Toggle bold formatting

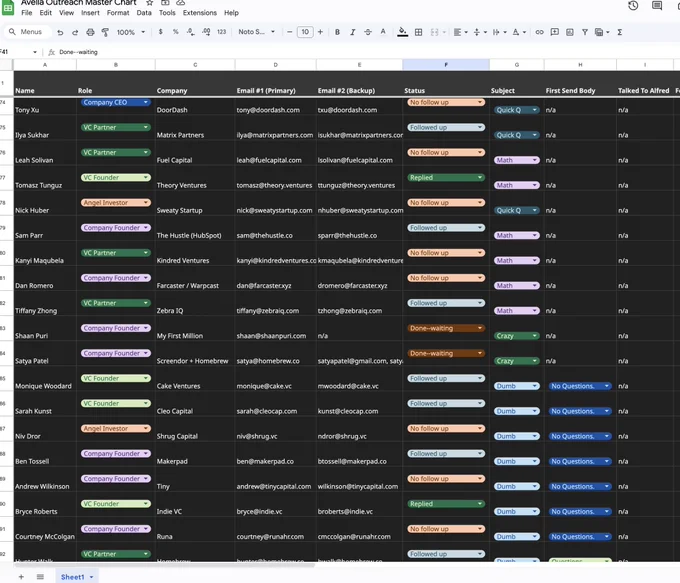click(x=337, y=32)
